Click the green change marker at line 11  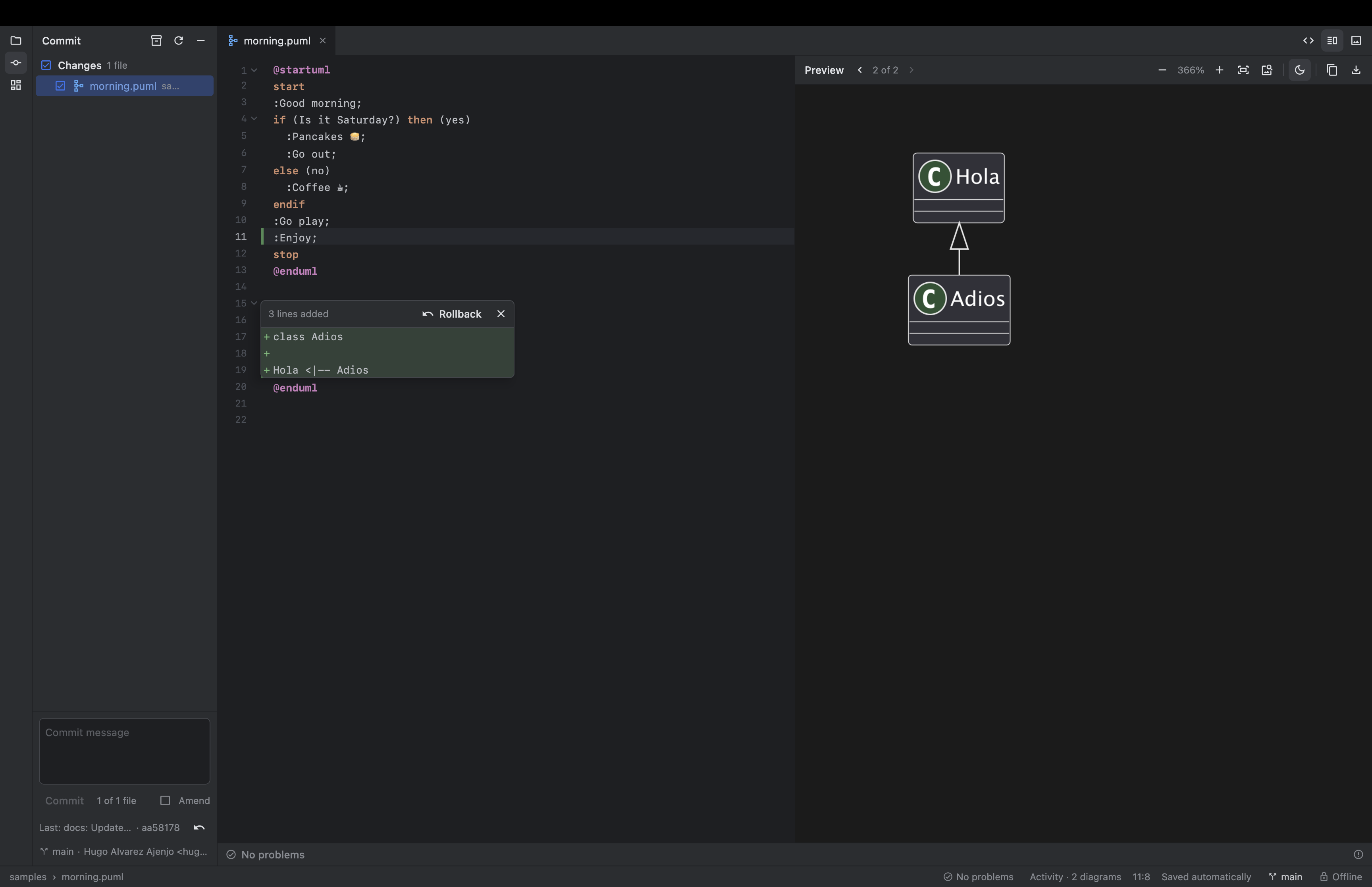pyautogui.click(x=262, y=236)
